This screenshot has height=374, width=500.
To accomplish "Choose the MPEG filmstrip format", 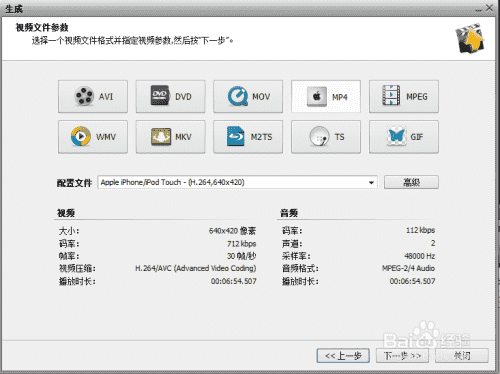I will click(404, 97).
